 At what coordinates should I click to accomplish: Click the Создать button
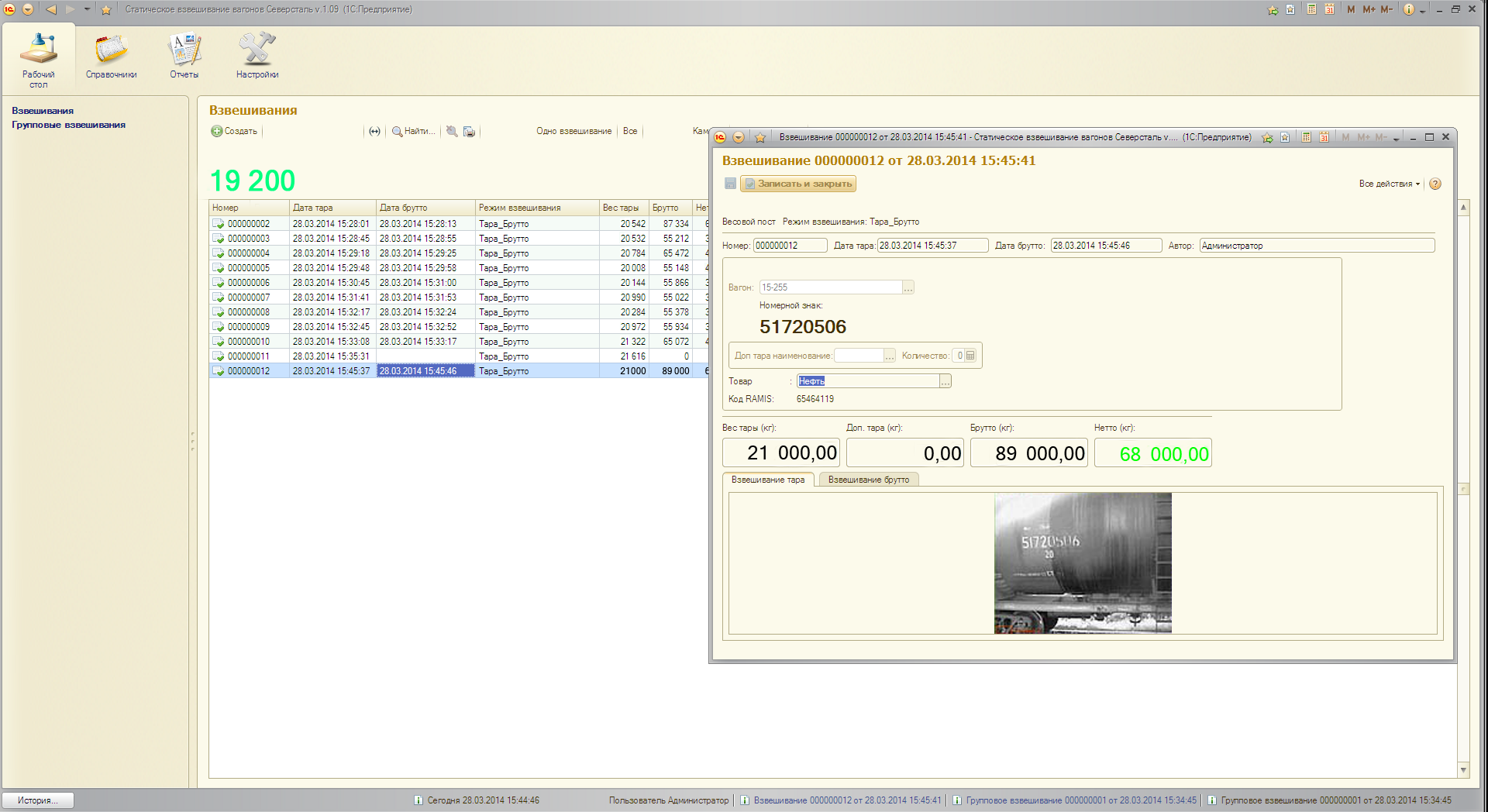tap(234, 132)
